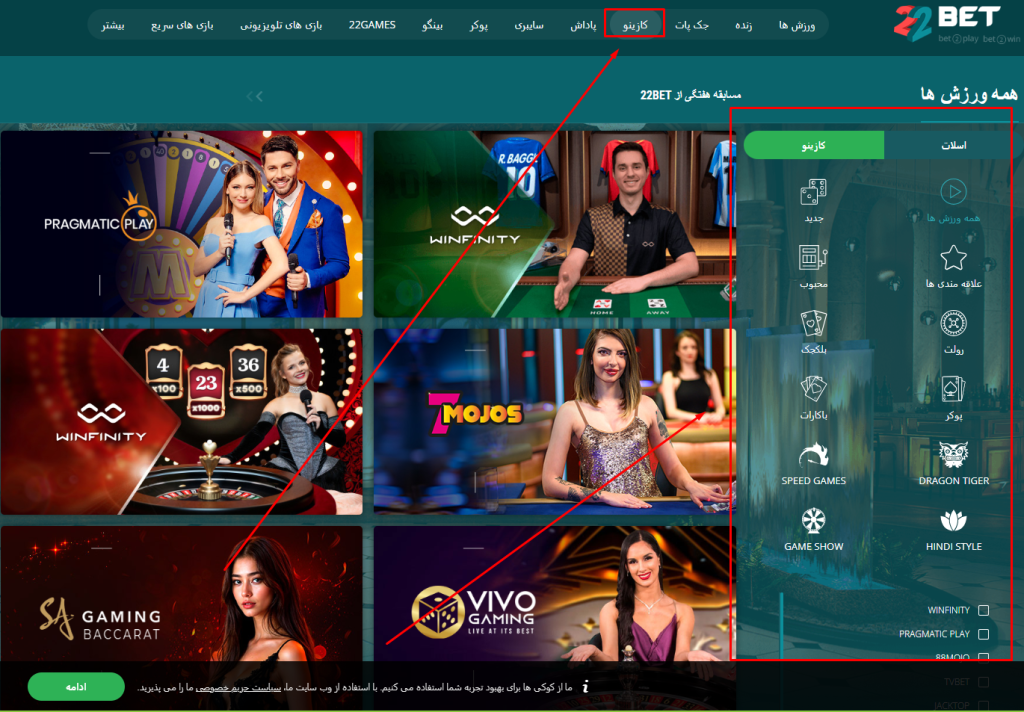Open the جک پات (Jackpot) nav item
1024x712 pixels.
(x=692, y=25)
